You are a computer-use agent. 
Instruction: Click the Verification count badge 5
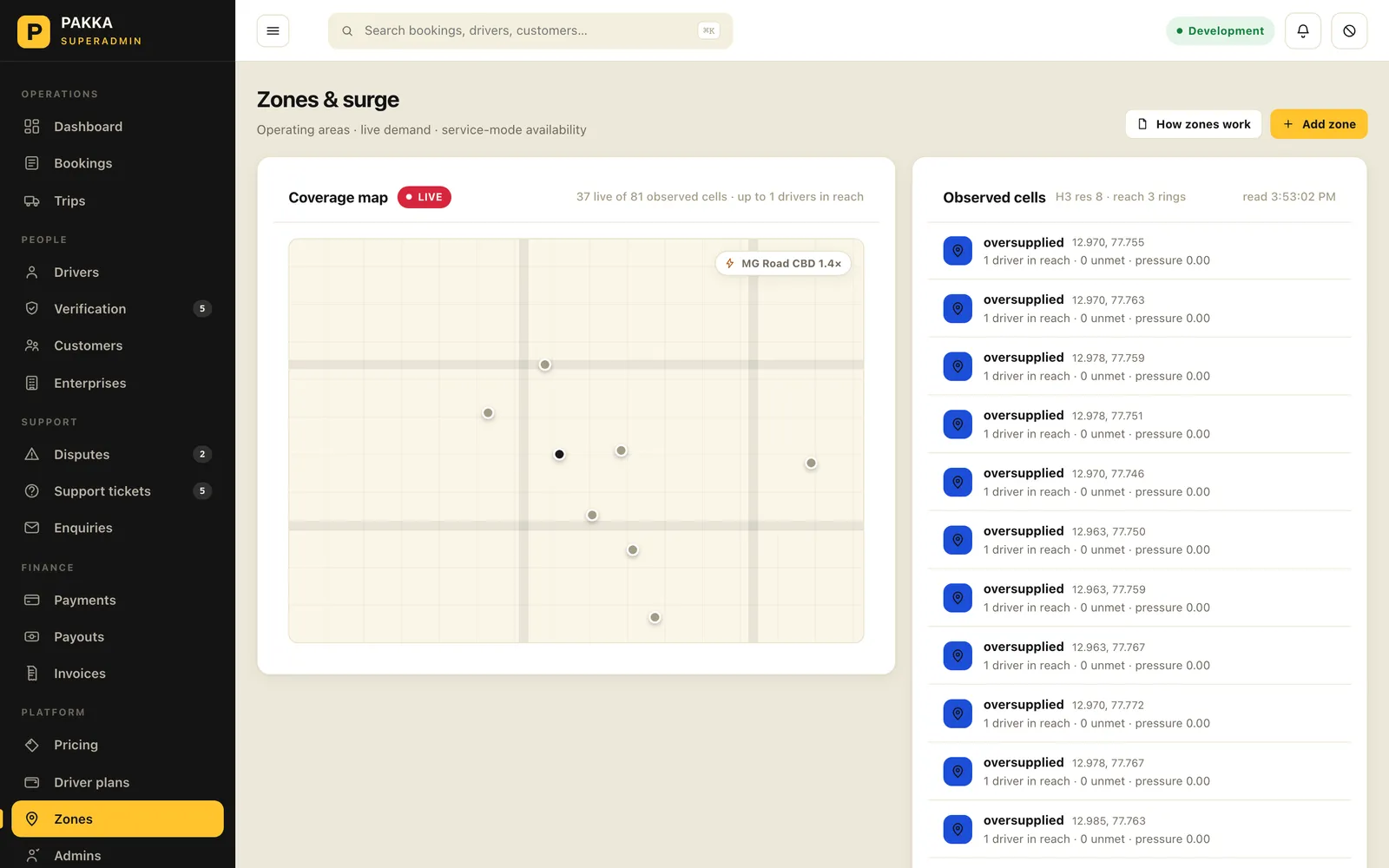tap(202, 309)
